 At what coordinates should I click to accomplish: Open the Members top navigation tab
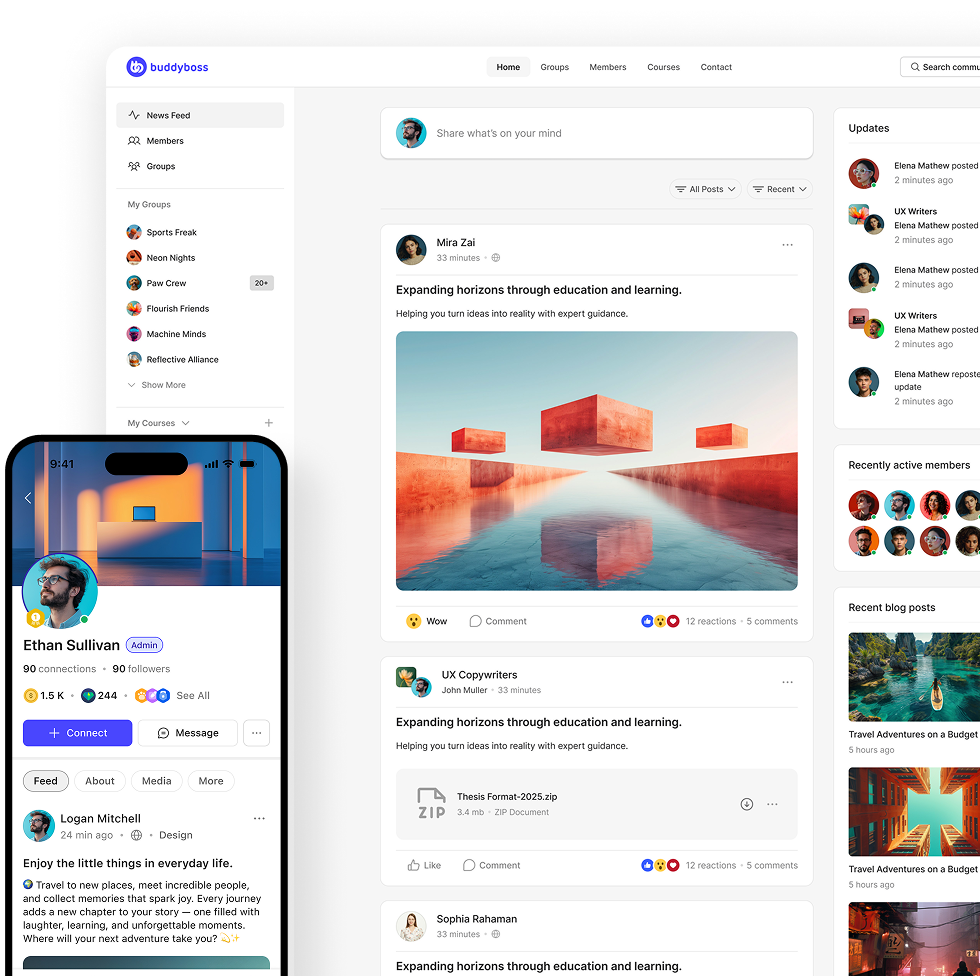pyautogui.click(x=608, y=67)
